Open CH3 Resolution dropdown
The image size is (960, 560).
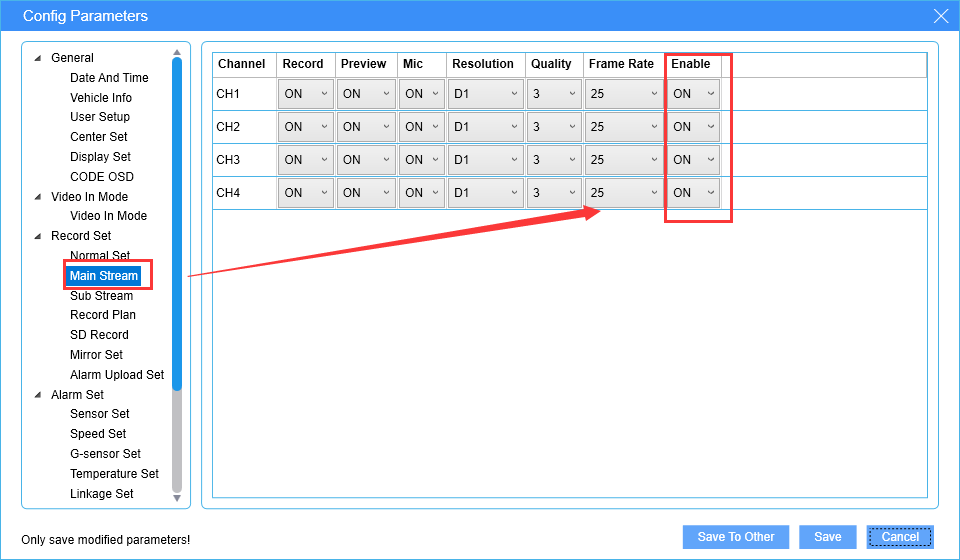click(x=486, y=160)
